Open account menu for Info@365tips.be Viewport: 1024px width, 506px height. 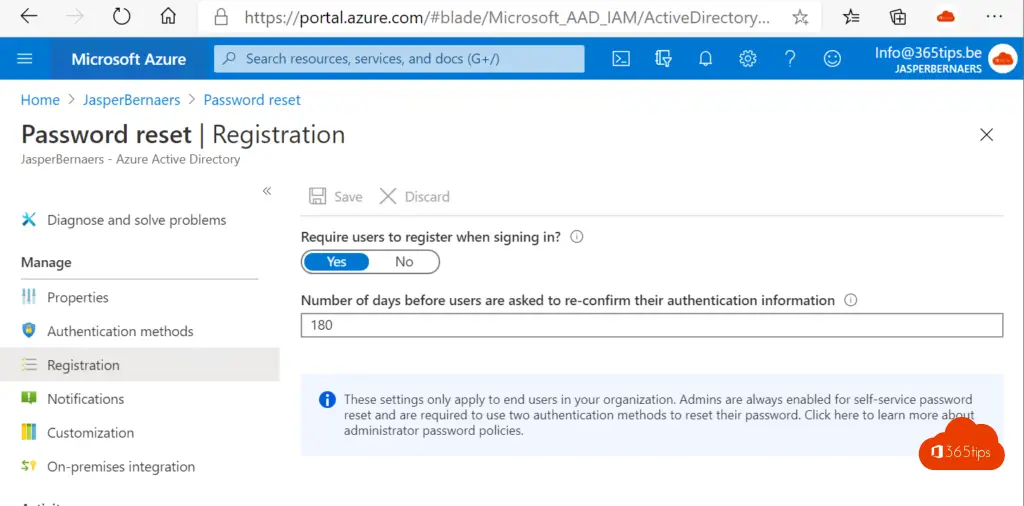(946, 59)
